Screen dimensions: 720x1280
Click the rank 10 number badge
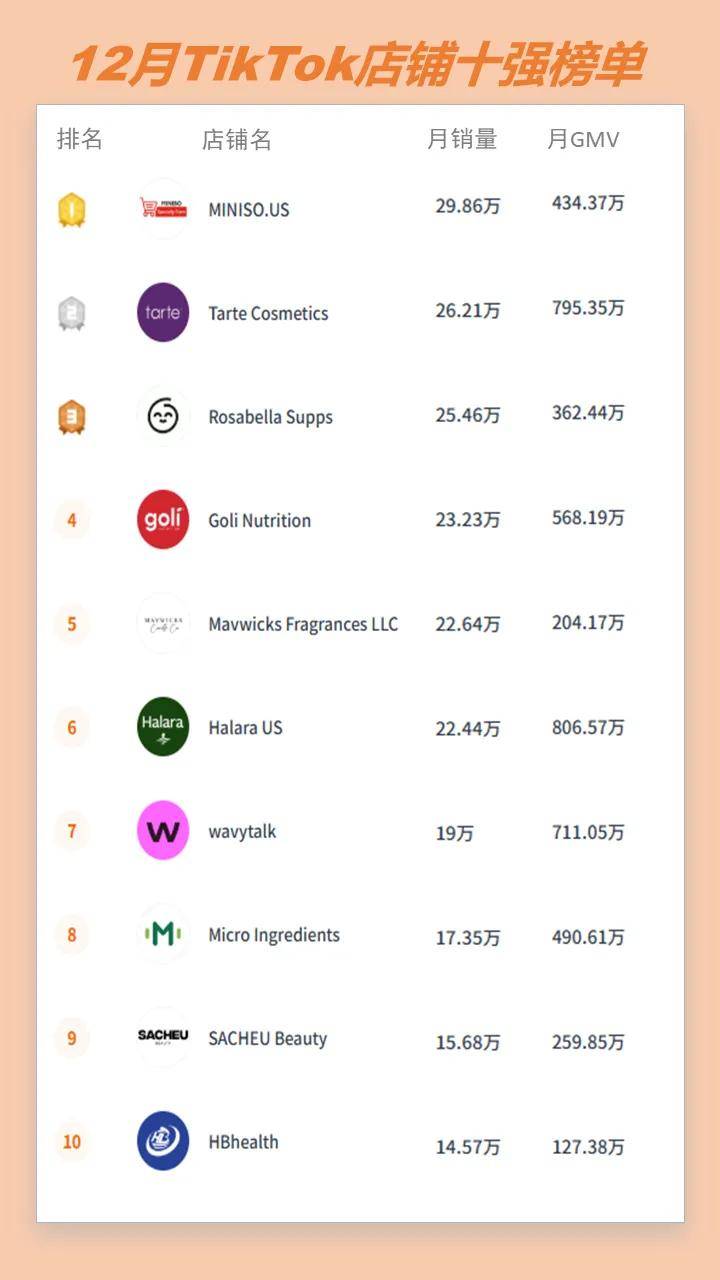72,1141
